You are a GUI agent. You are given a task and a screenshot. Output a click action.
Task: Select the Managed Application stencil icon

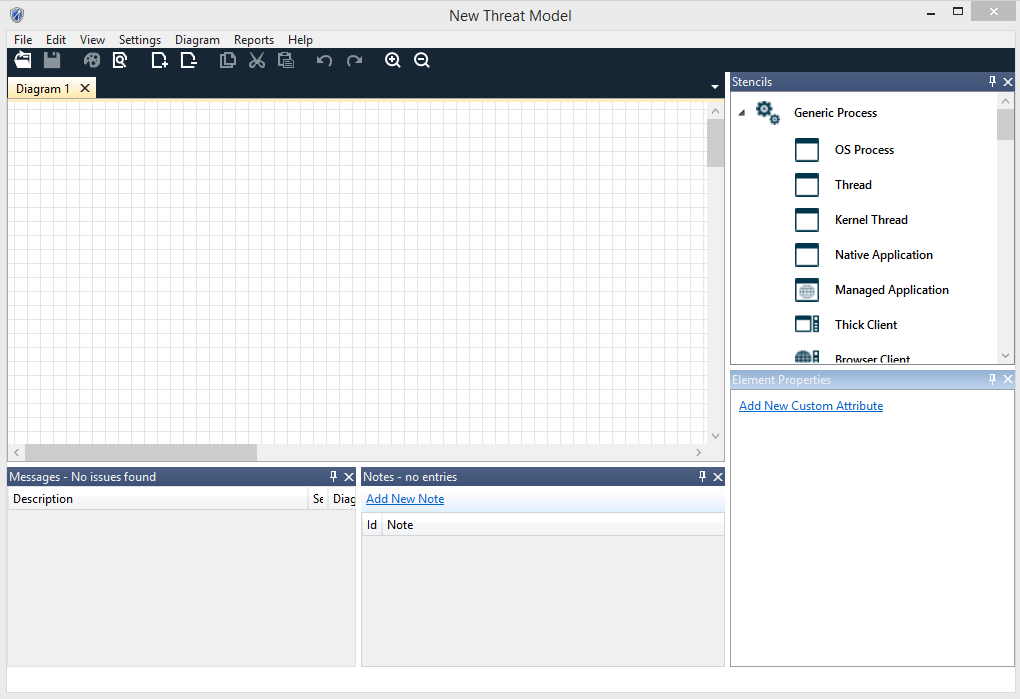[807, 290]
